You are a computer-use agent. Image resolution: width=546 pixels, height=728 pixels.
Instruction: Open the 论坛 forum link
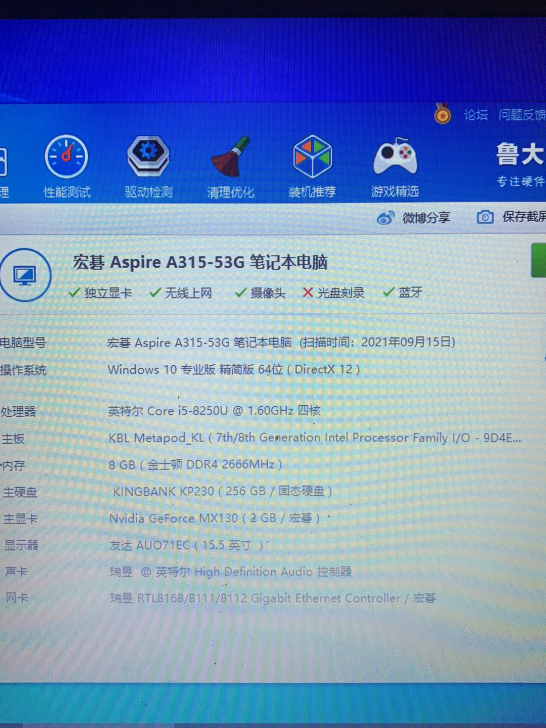pos(475,115)
